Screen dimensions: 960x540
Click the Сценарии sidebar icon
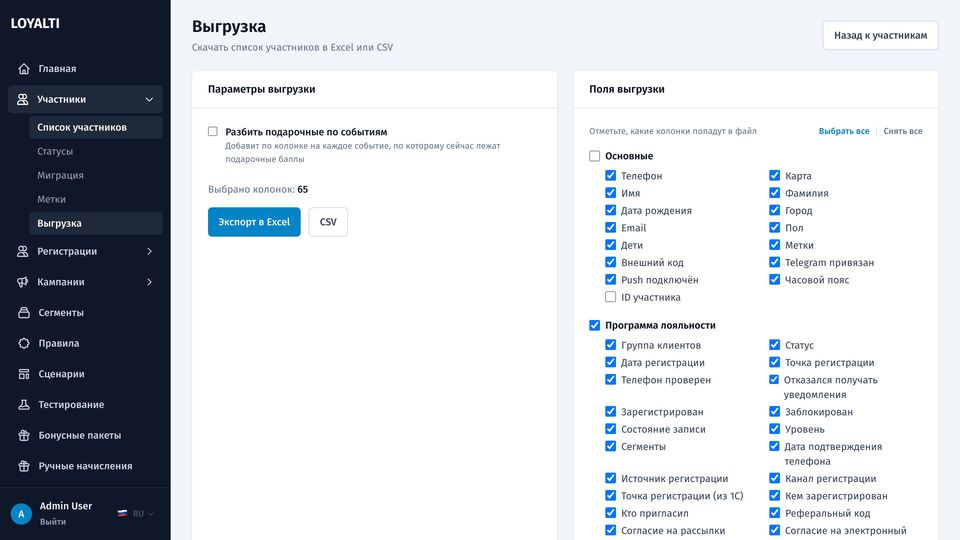tap(24, 373)
